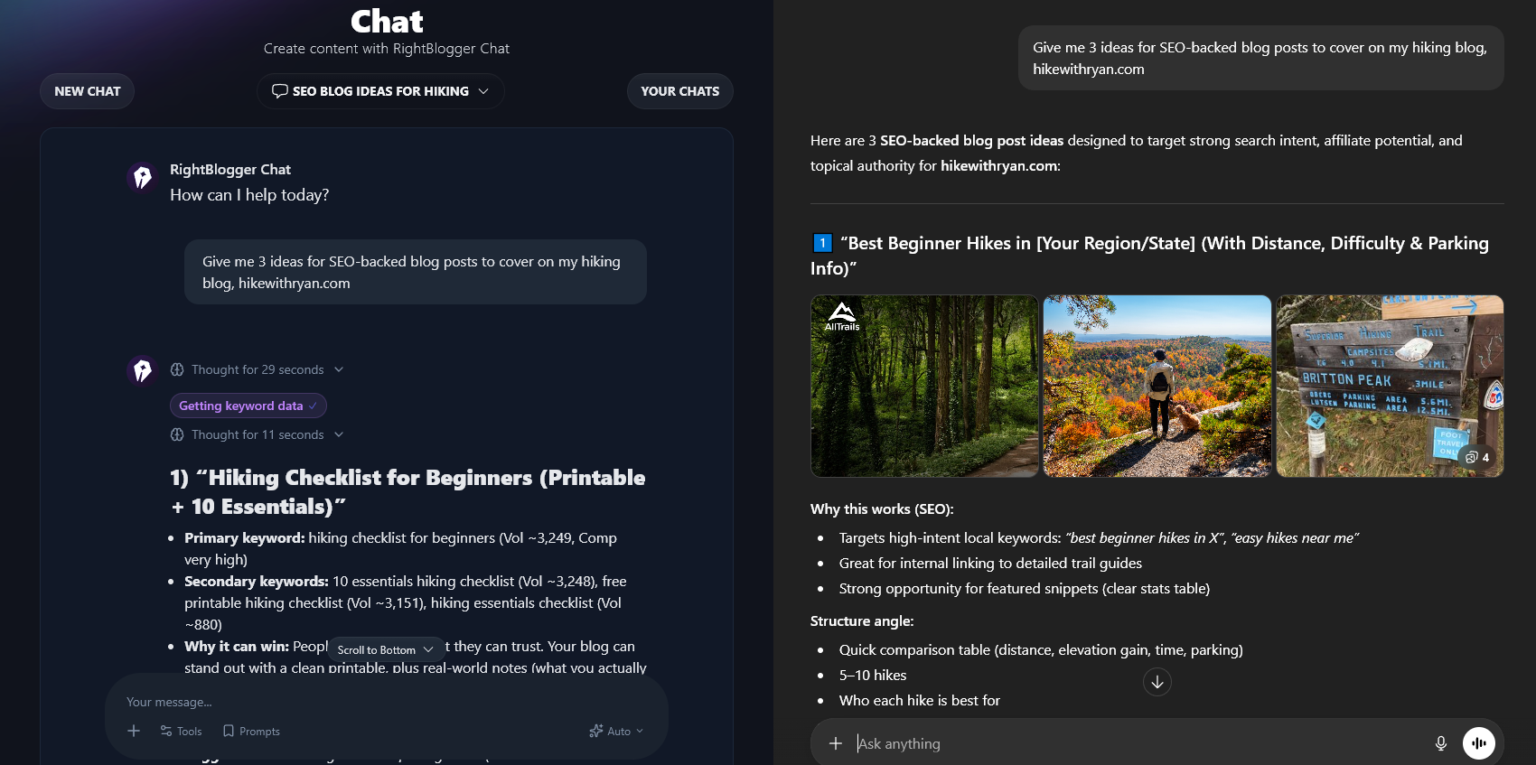The image size is (1536, 765).
Task: Start voice mode with the waveform button
Action: pyautogui.click(x=1479, y=743)
